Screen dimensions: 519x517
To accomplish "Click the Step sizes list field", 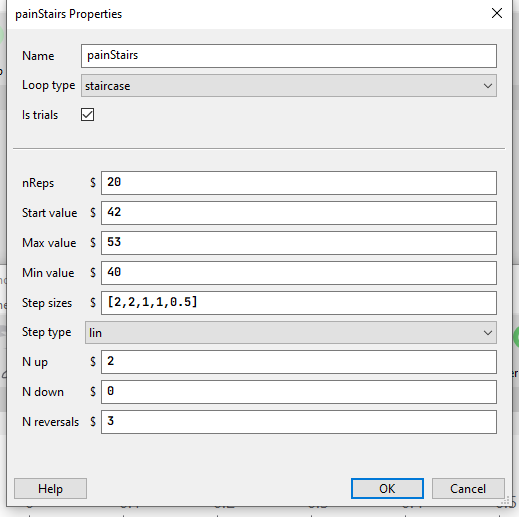I will (x=299, y=303).
